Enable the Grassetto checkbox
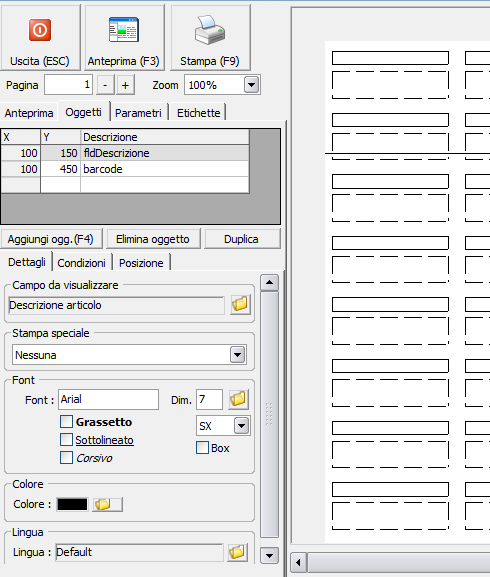Viewport: 490px width, 577px height. tap(67, 422)
